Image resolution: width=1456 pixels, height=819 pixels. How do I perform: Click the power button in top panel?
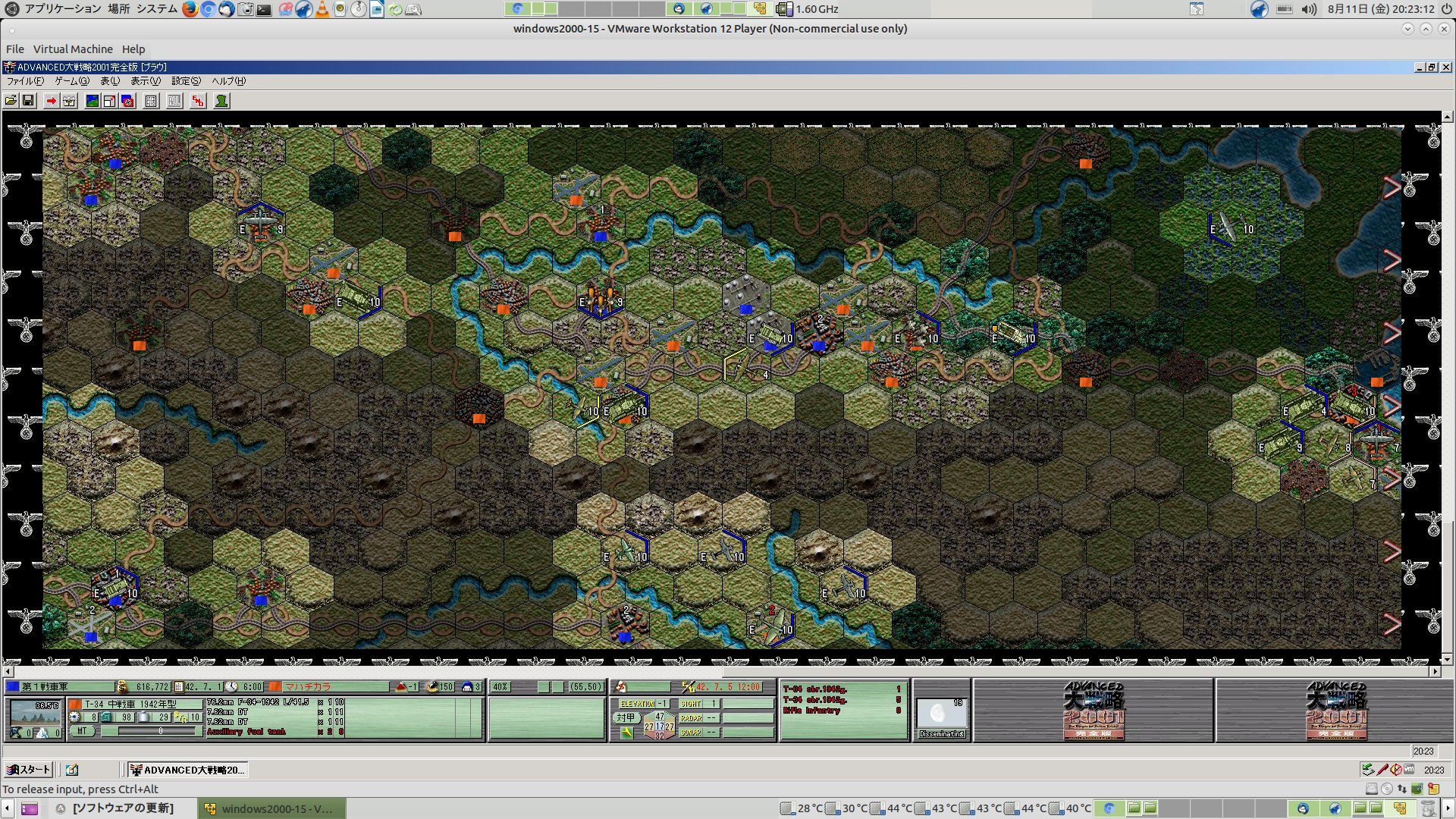pos(1446,9)
